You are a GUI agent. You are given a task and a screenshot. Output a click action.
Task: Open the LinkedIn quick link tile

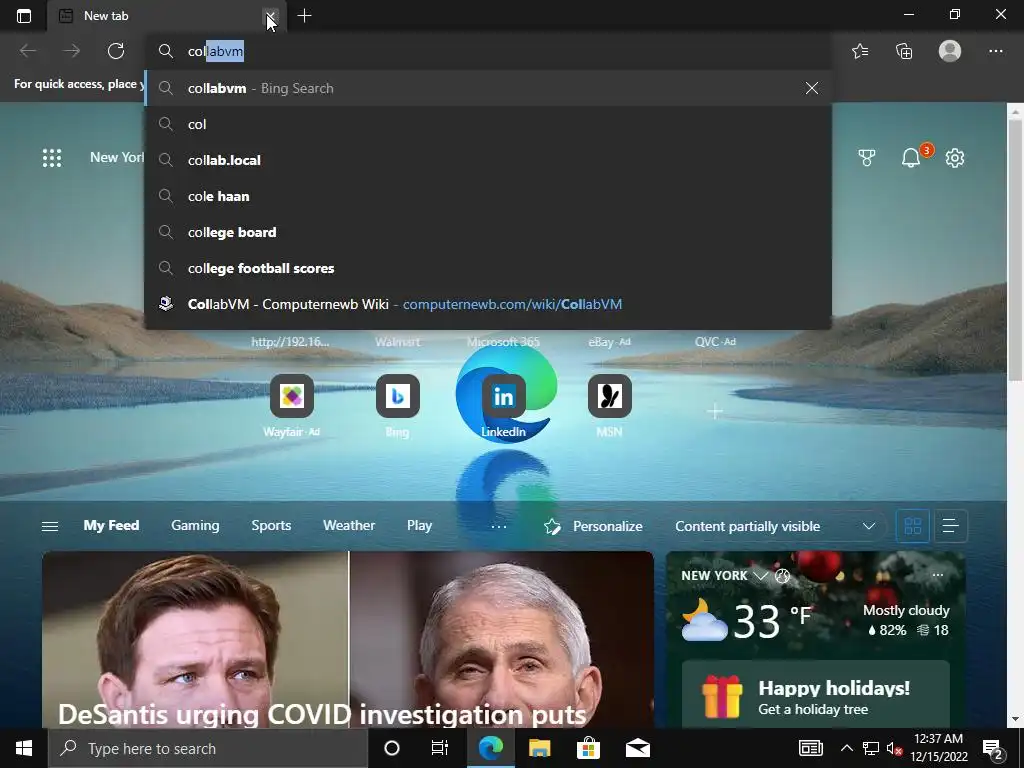tap(504, 396)
